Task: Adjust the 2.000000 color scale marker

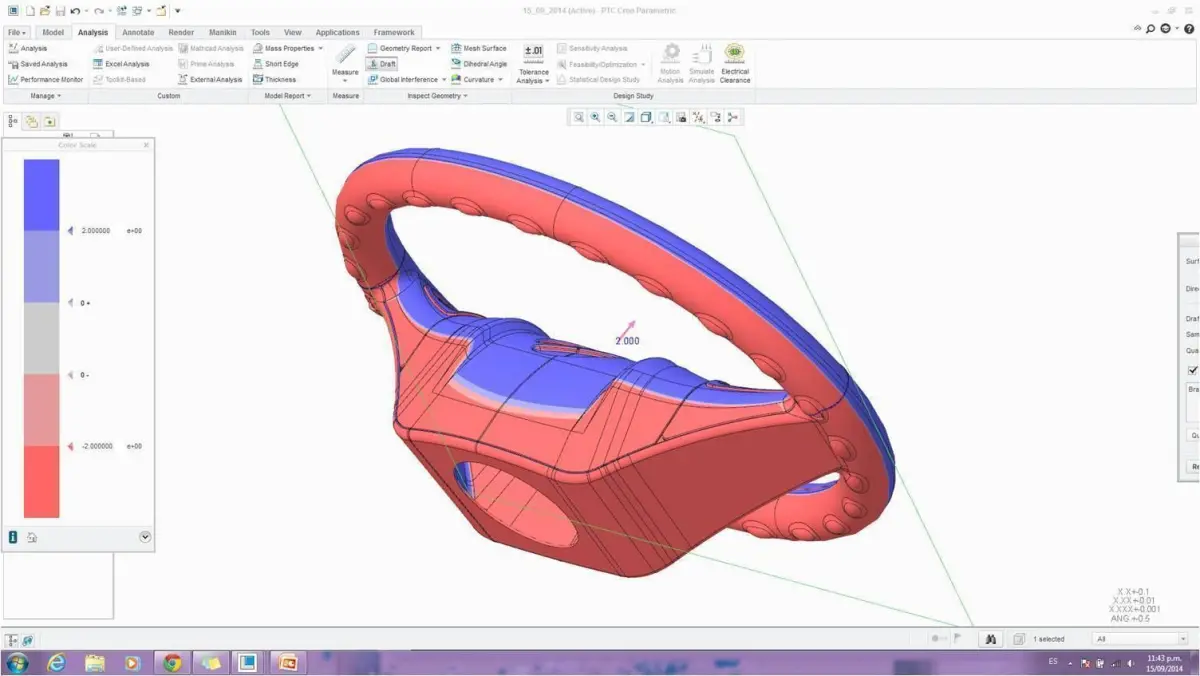Action: click(x=70, y=231)
